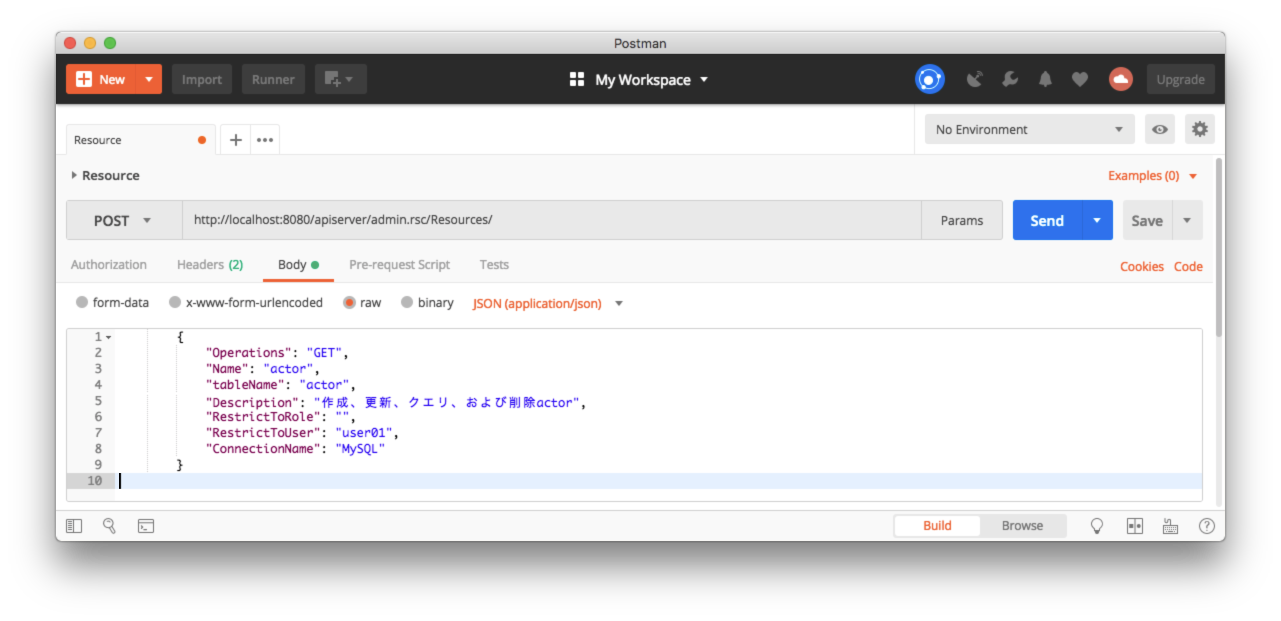Click the lightbulb bootcamp icon

[1097, 525]
